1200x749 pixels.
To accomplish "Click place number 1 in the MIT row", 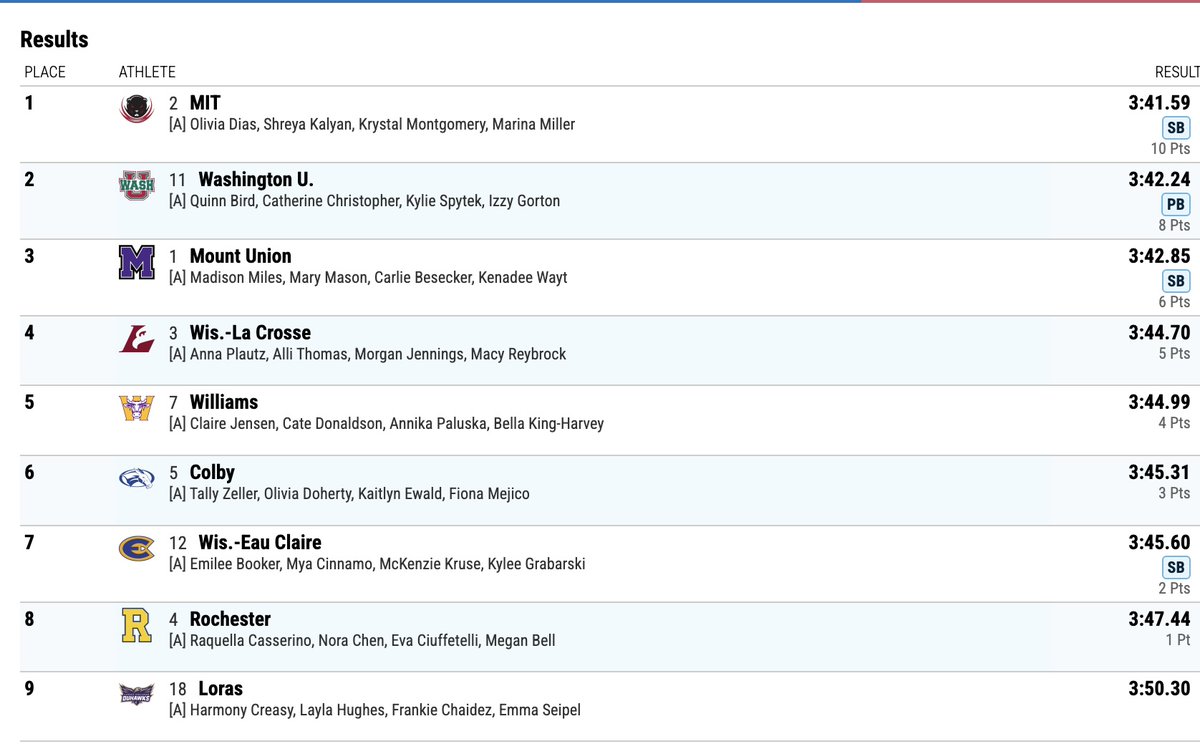I will point(29,102).
